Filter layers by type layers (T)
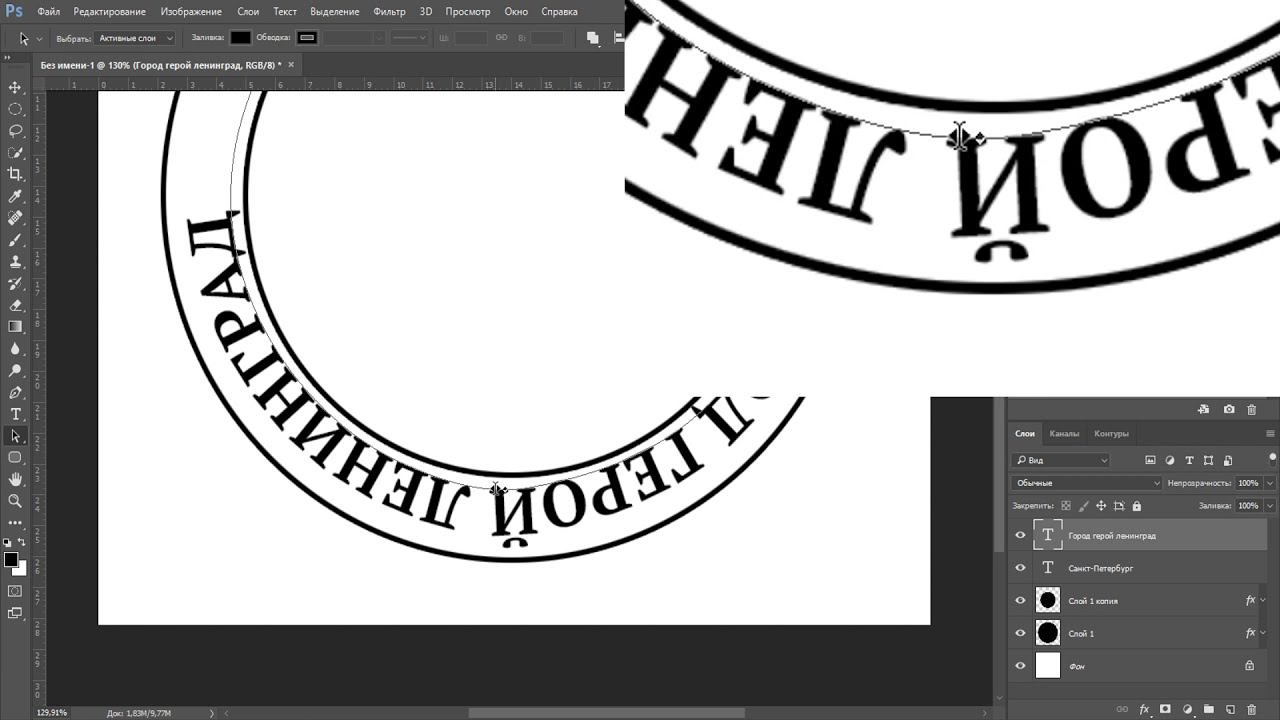This screenshot has width=1280, height=720. click(1189, 460)
